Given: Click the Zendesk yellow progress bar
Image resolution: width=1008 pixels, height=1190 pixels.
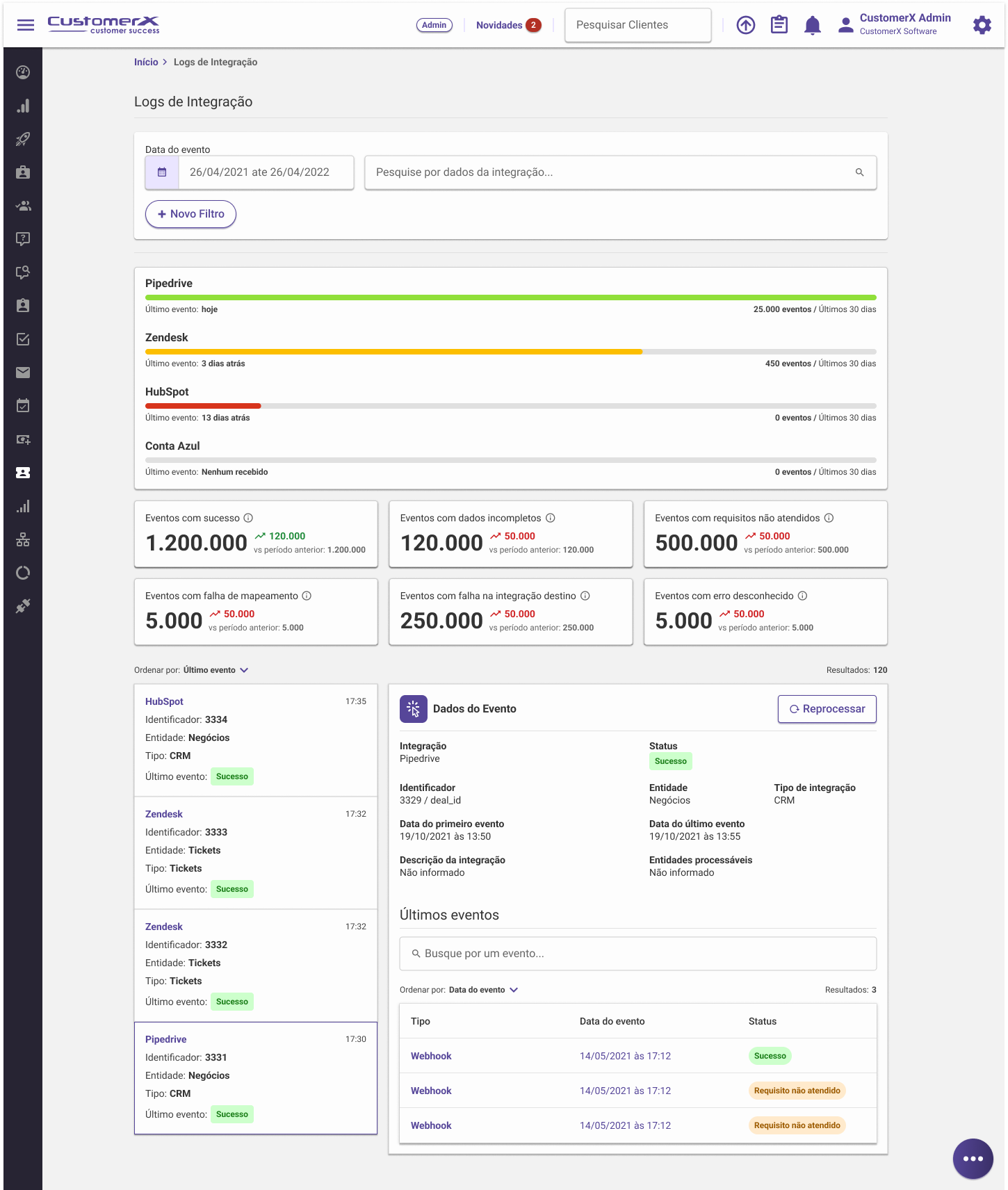Looking at the screenshot, I should (393, 352).
